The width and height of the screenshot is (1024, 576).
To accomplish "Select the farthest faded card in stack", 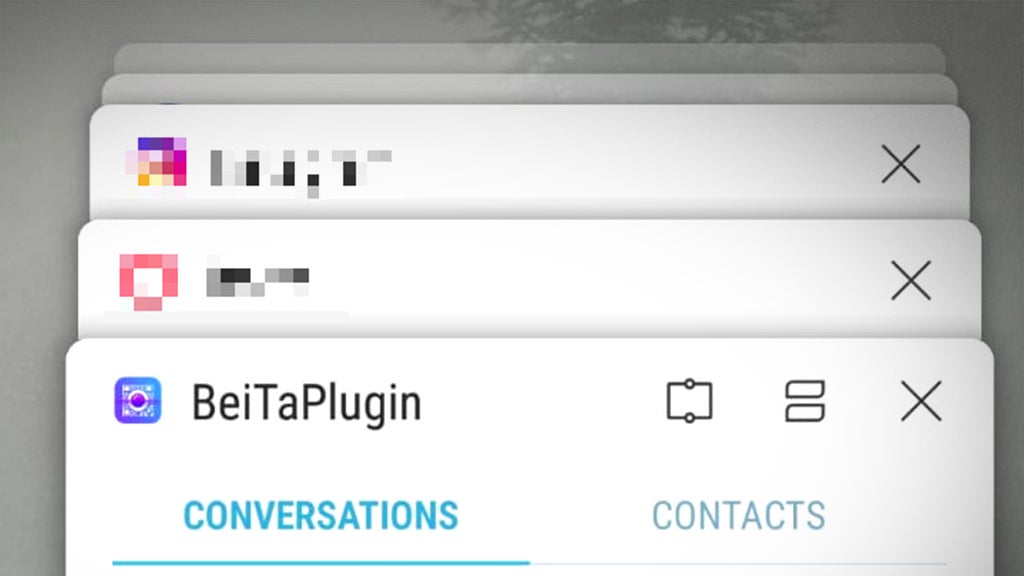I will (530, 58).
